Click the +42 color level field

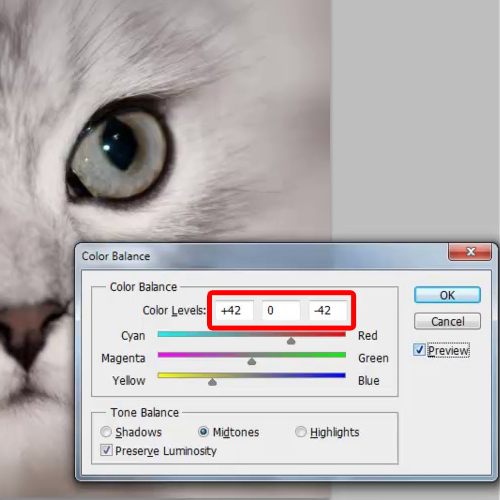point(234,310)
